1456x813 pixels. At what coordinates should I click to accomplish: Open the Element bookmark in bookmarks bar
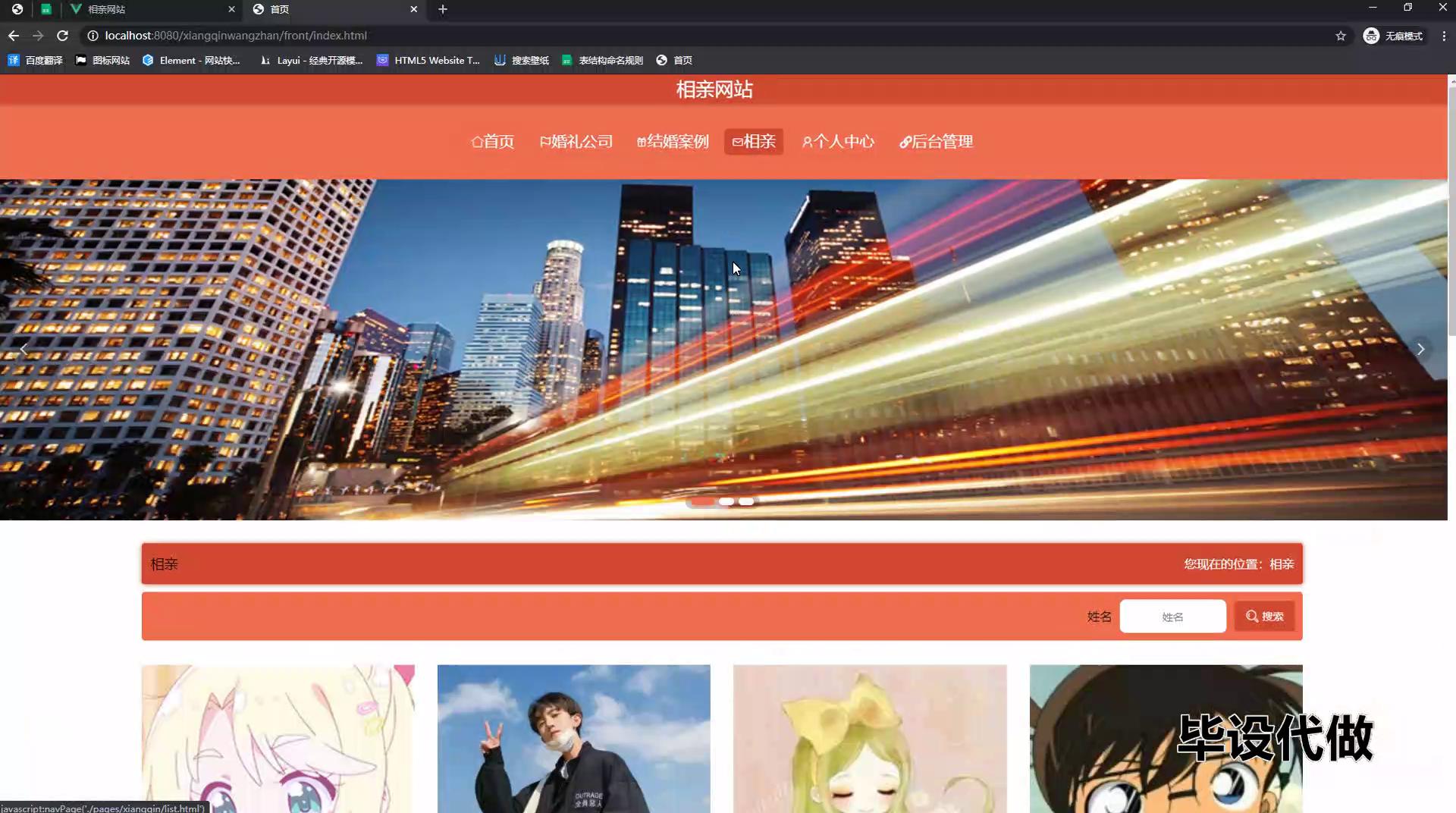[191, 60]
